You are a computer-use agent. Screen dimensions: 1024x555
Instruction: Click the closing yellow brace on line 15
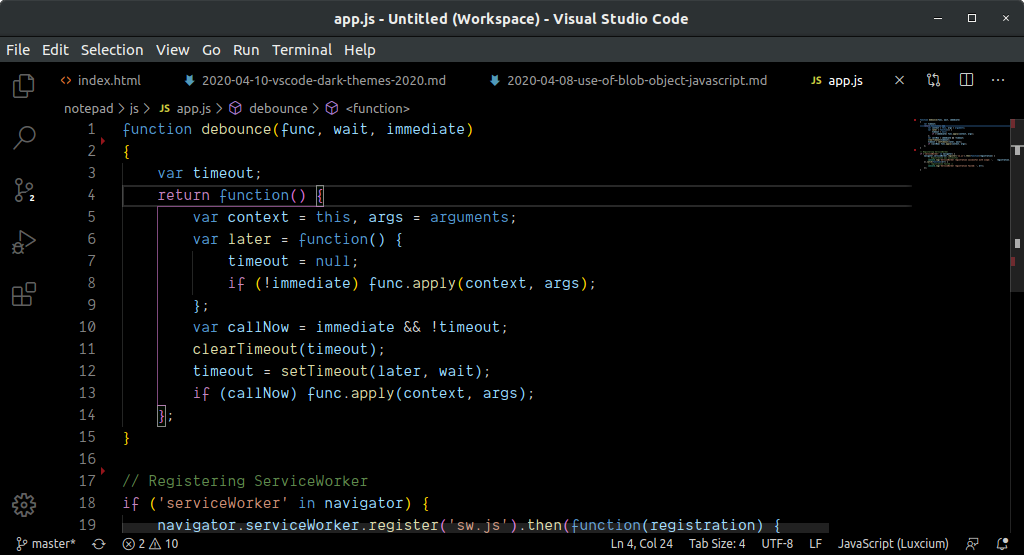point(127,437)
